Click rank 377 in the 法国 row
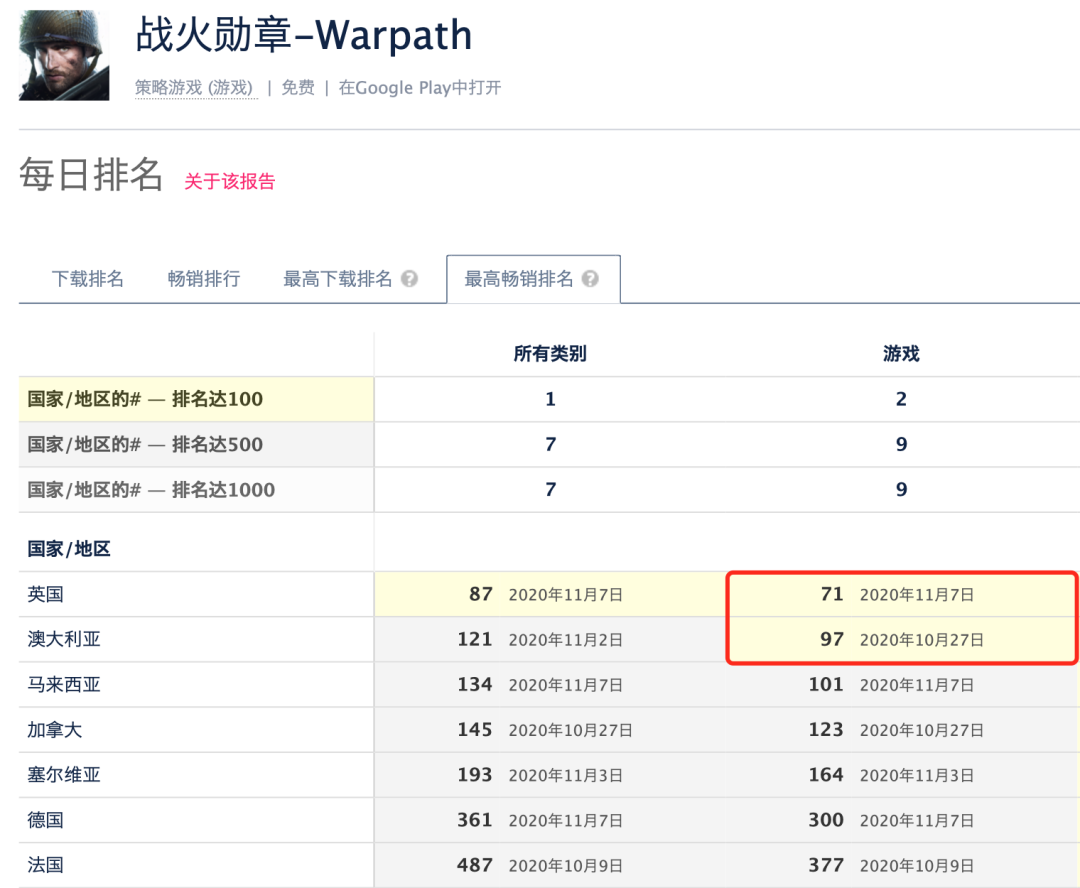The image size is (1080, 888). click(827, 865)
